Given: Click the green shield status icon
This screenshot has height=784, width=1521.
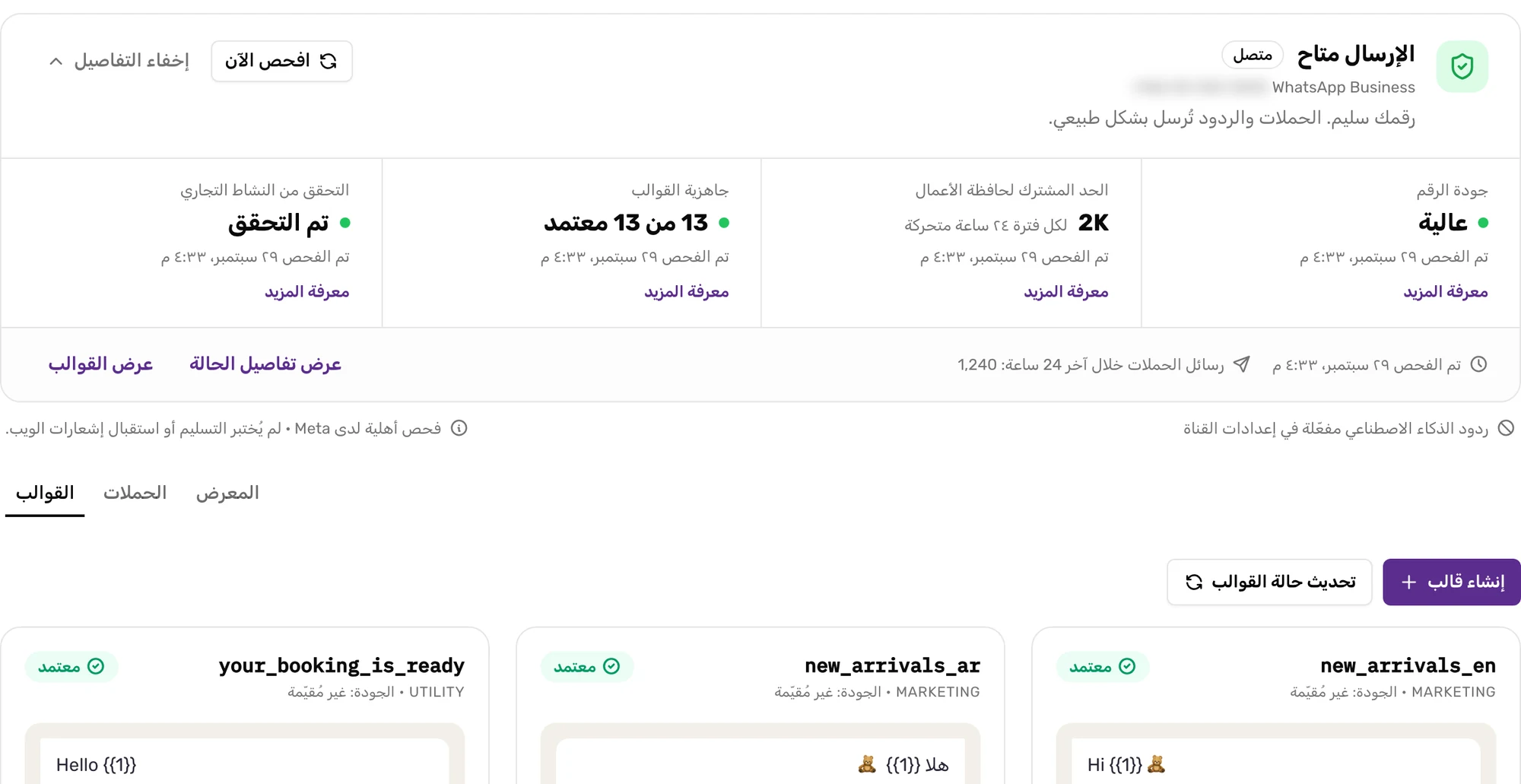Looking at the screenshot, I should [x=1462, y=66].
